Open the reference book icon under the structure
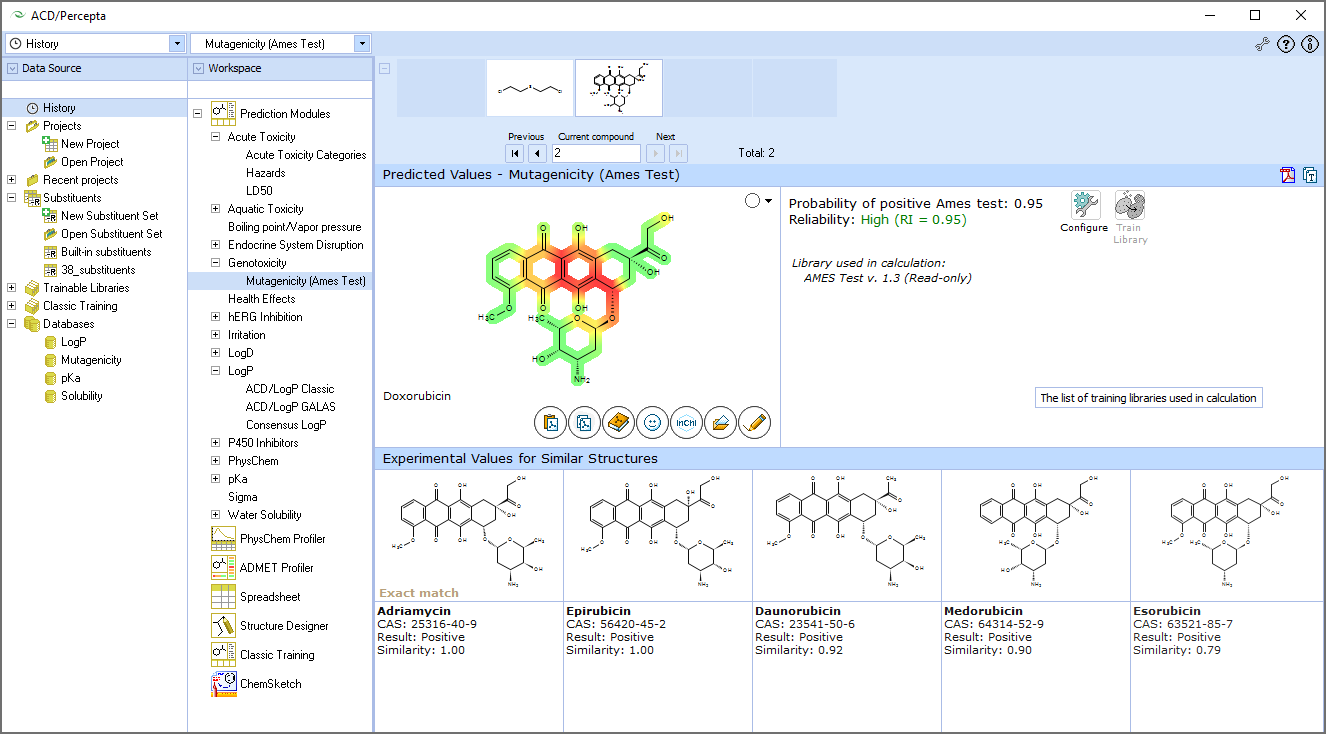1326x734 pixels. click(618, 422)
